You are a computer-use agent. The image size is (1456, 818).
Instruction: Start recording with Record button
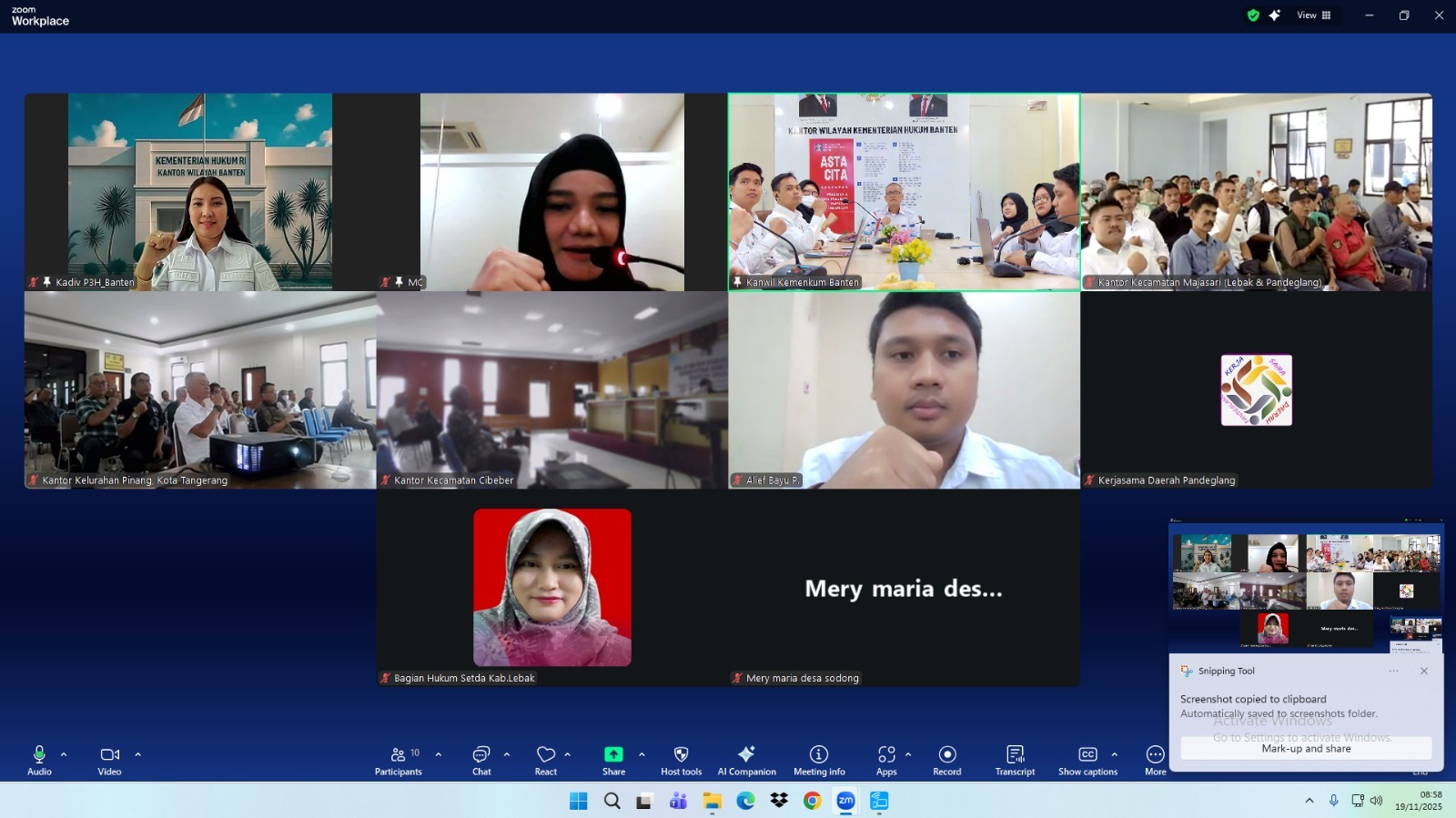[x=947, y=761]
